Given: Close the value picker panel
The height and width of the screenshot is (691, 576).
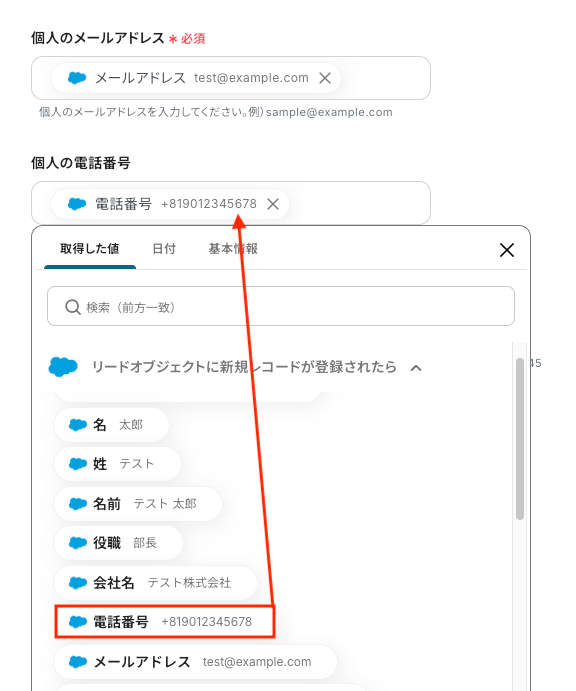Looking at the screenshot, I should (x=507, y=250).
